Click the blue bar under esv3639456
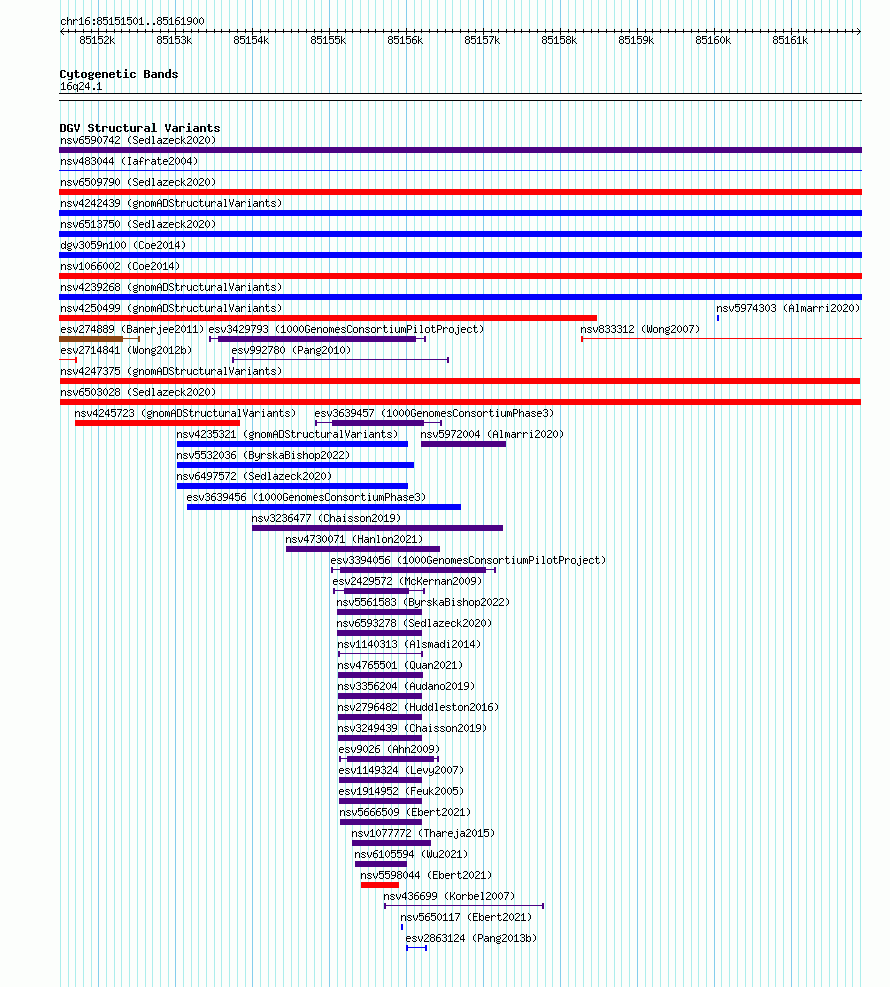 (x=324, y=507)
